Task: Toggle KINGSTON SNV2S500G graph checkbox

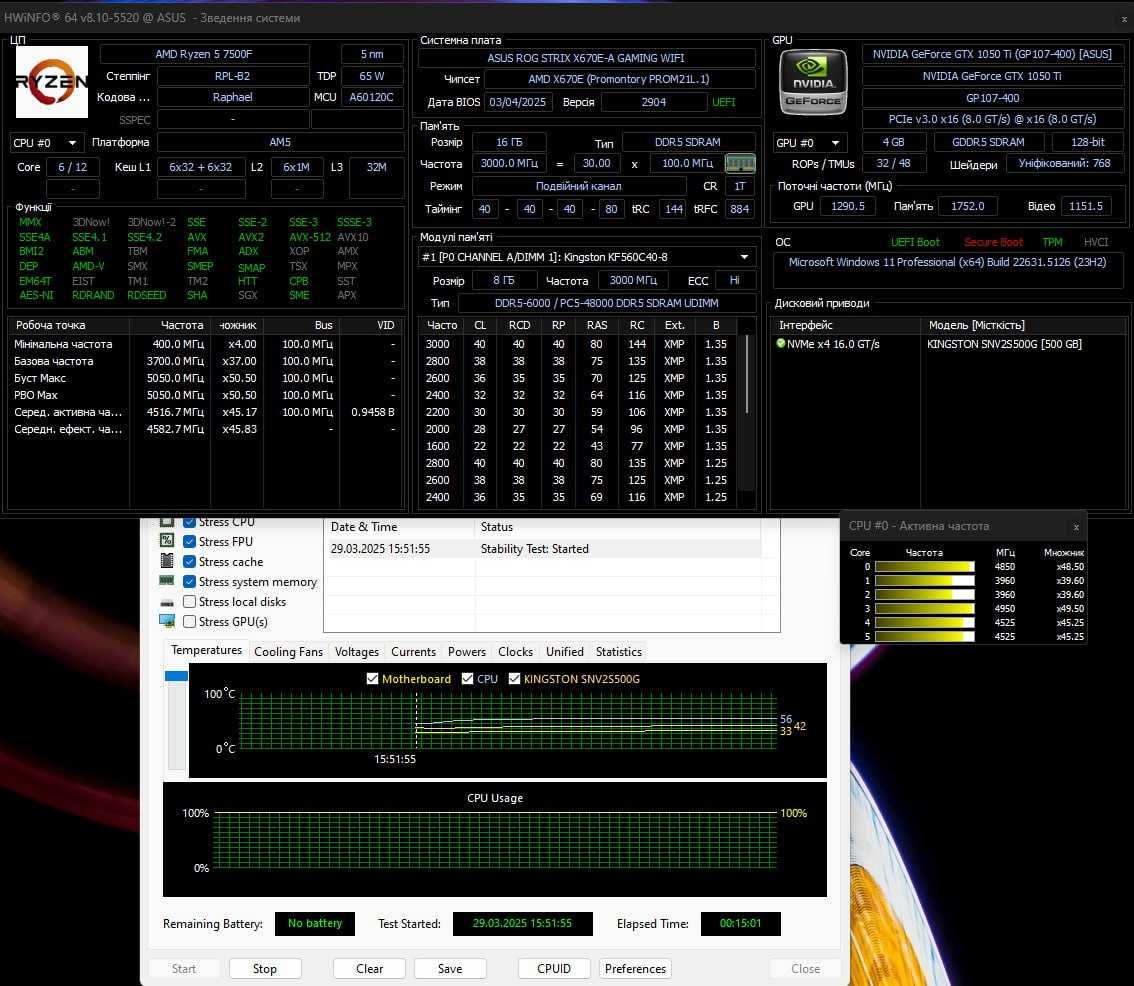Action: [x=514, y=679]
